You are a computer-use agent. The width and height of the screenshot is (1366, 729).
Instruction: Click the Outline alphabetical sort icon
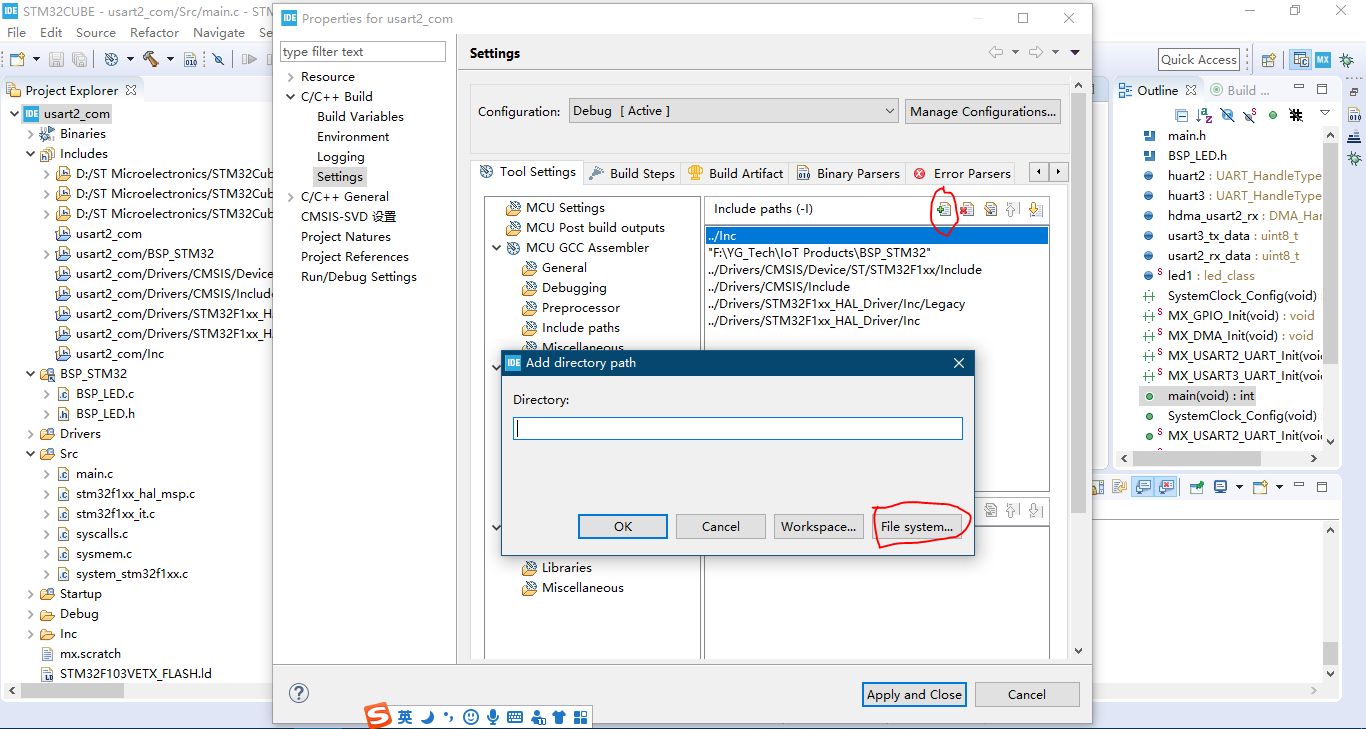point(1205,115)
